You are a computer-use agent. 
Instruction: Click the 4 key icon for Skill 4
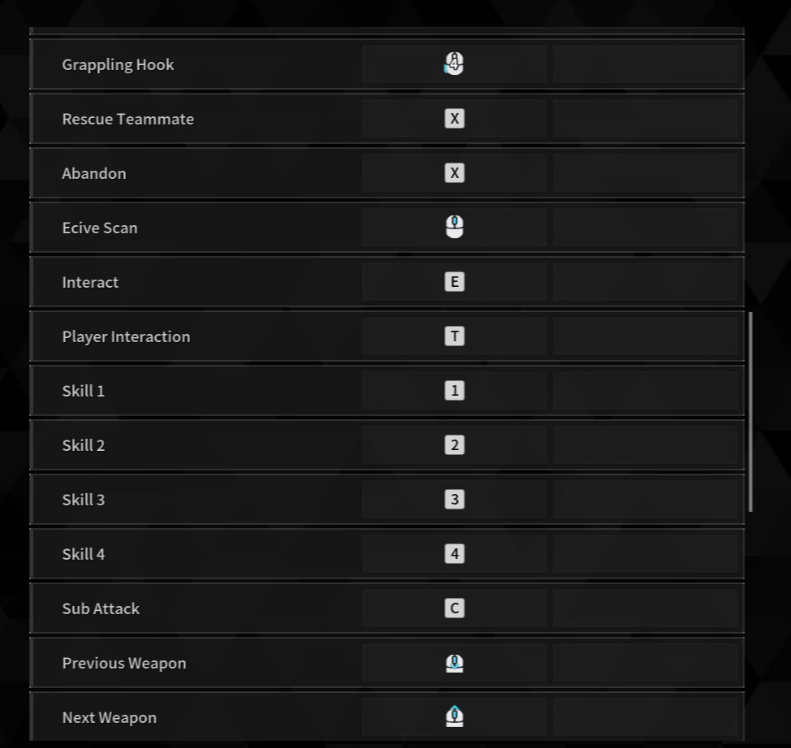click(454, 554)
